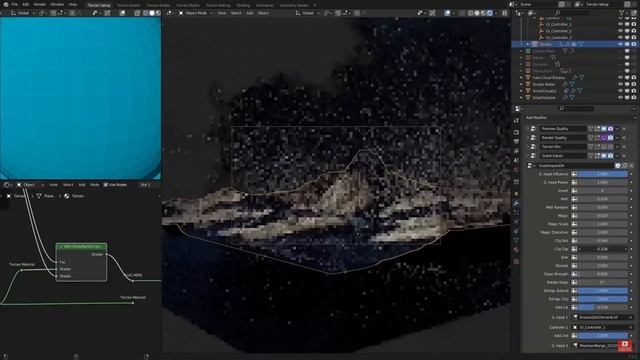Viewport: 640px width, 360px height.
Task: Expand SmartVolume in outliner
Action: [521, 98]
